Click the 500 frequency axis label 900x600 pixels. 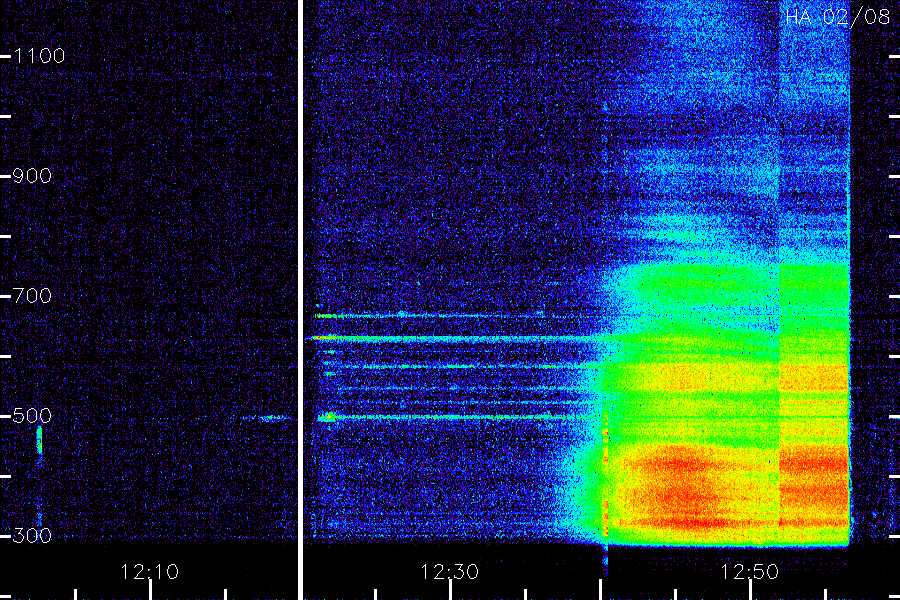[x=32, y=416]
